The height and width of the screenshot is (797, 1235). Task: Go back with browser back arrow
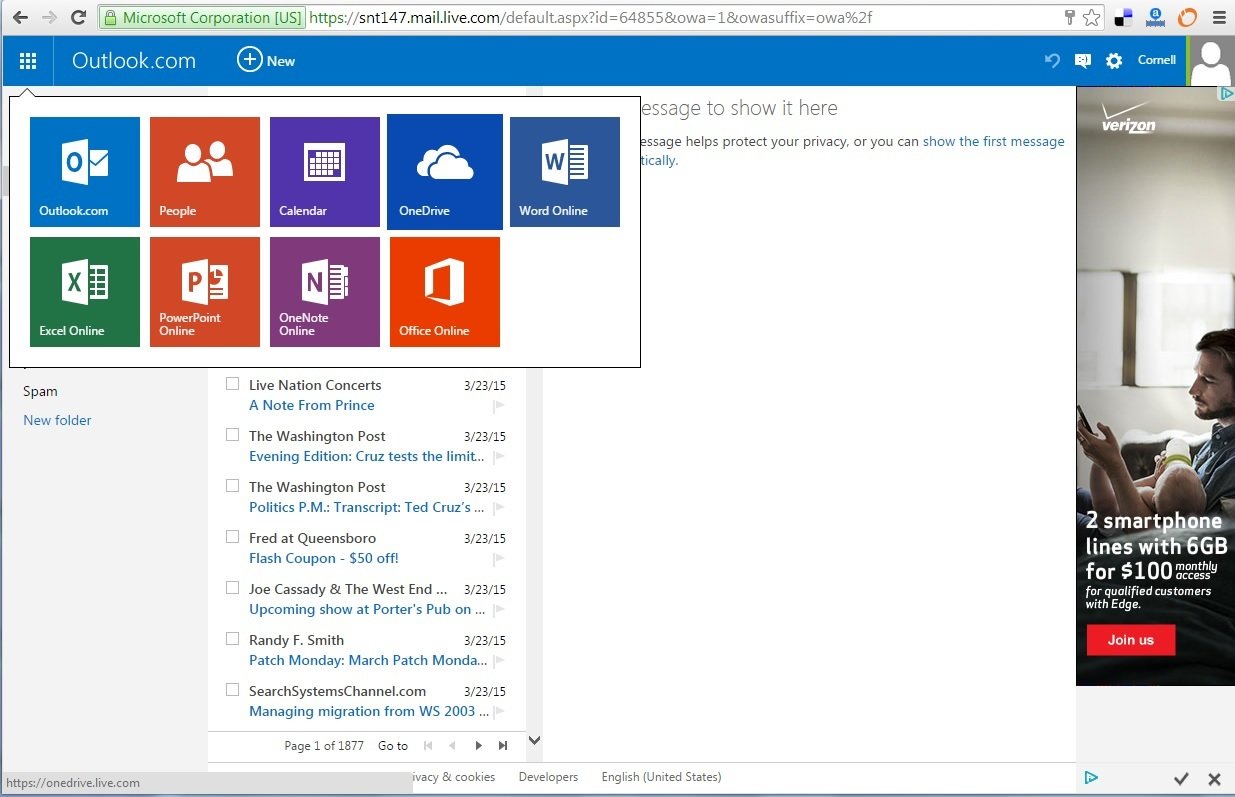point(20,18)
